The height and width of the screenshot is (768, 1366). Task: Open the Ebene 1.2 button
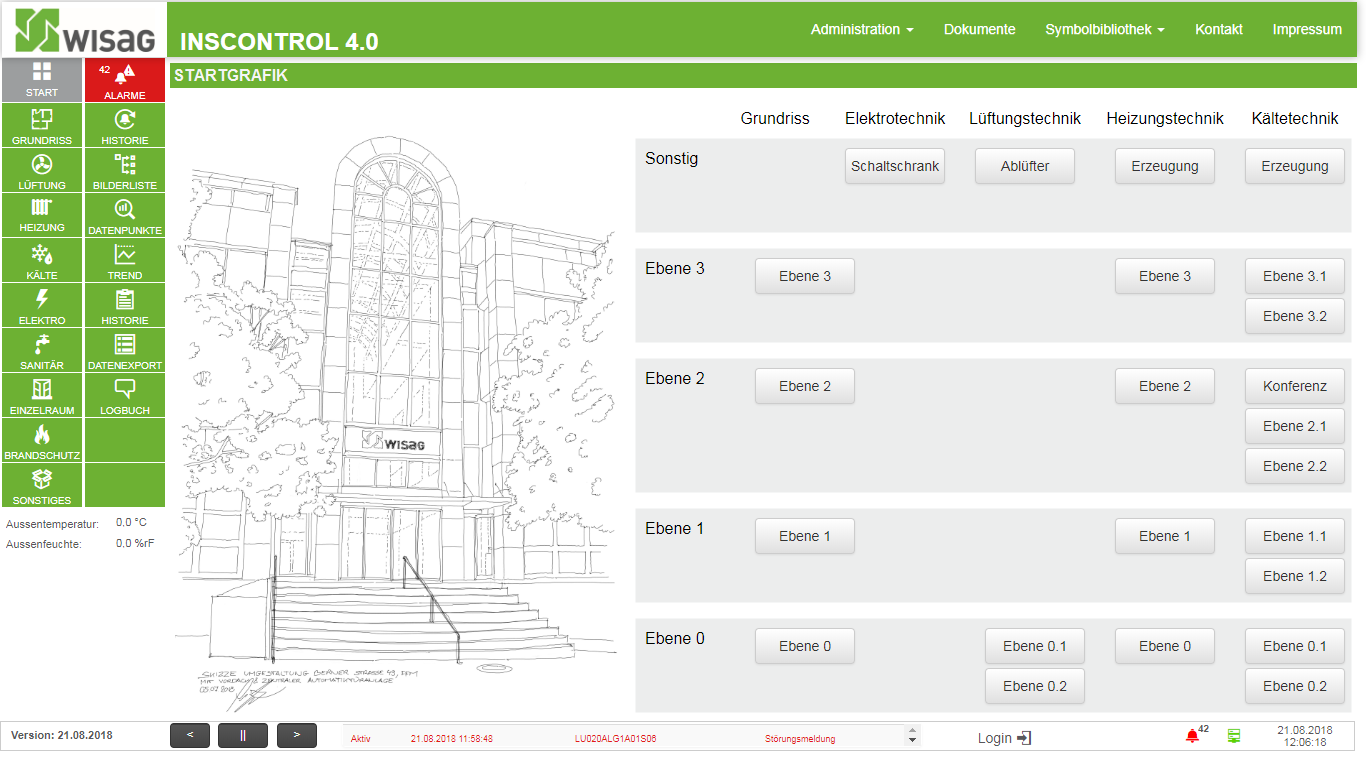click(x=1295, y=576)
